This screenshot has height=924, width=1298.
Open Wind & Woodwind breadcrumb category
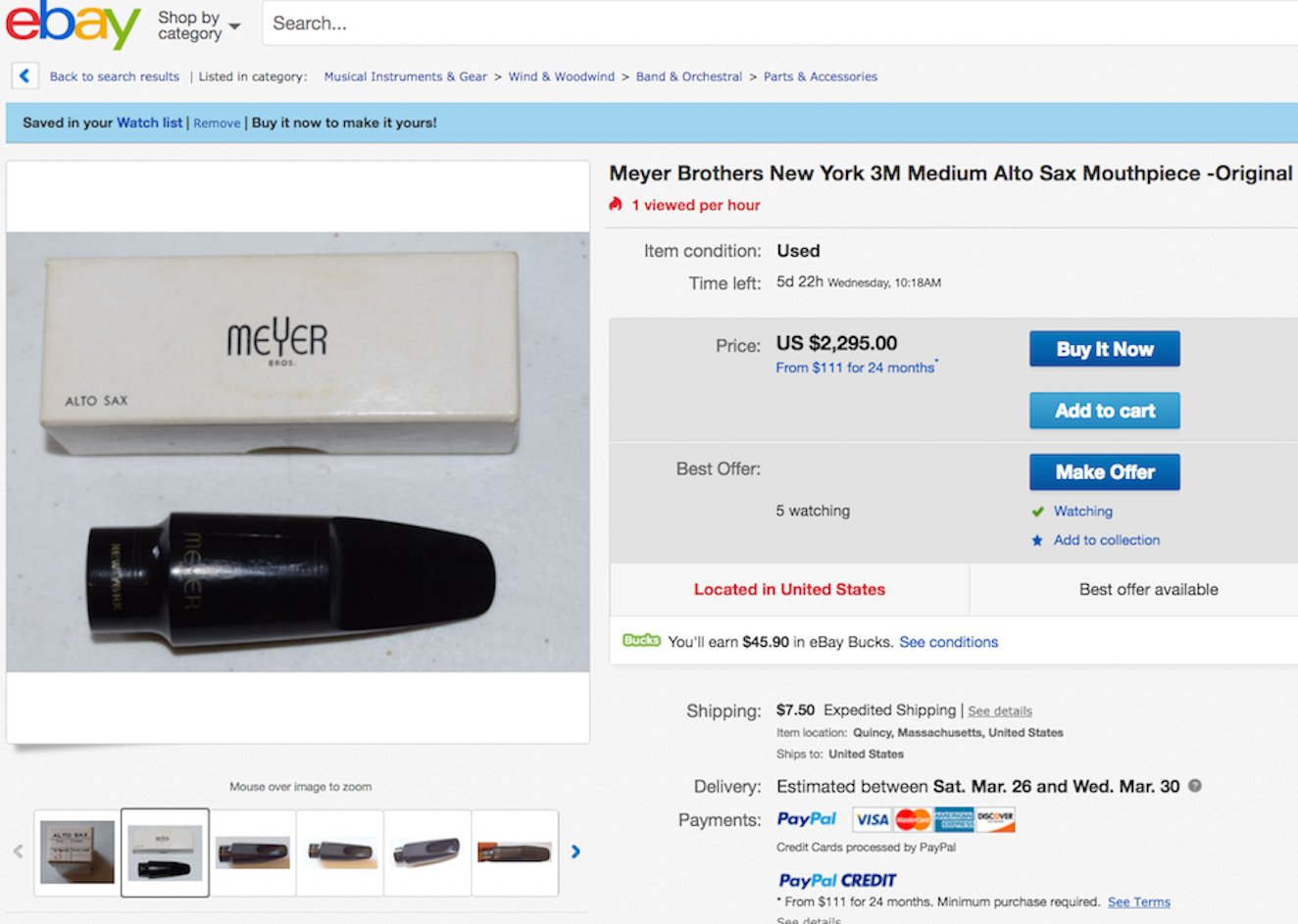pyautogui.click(x=561, y=76)
